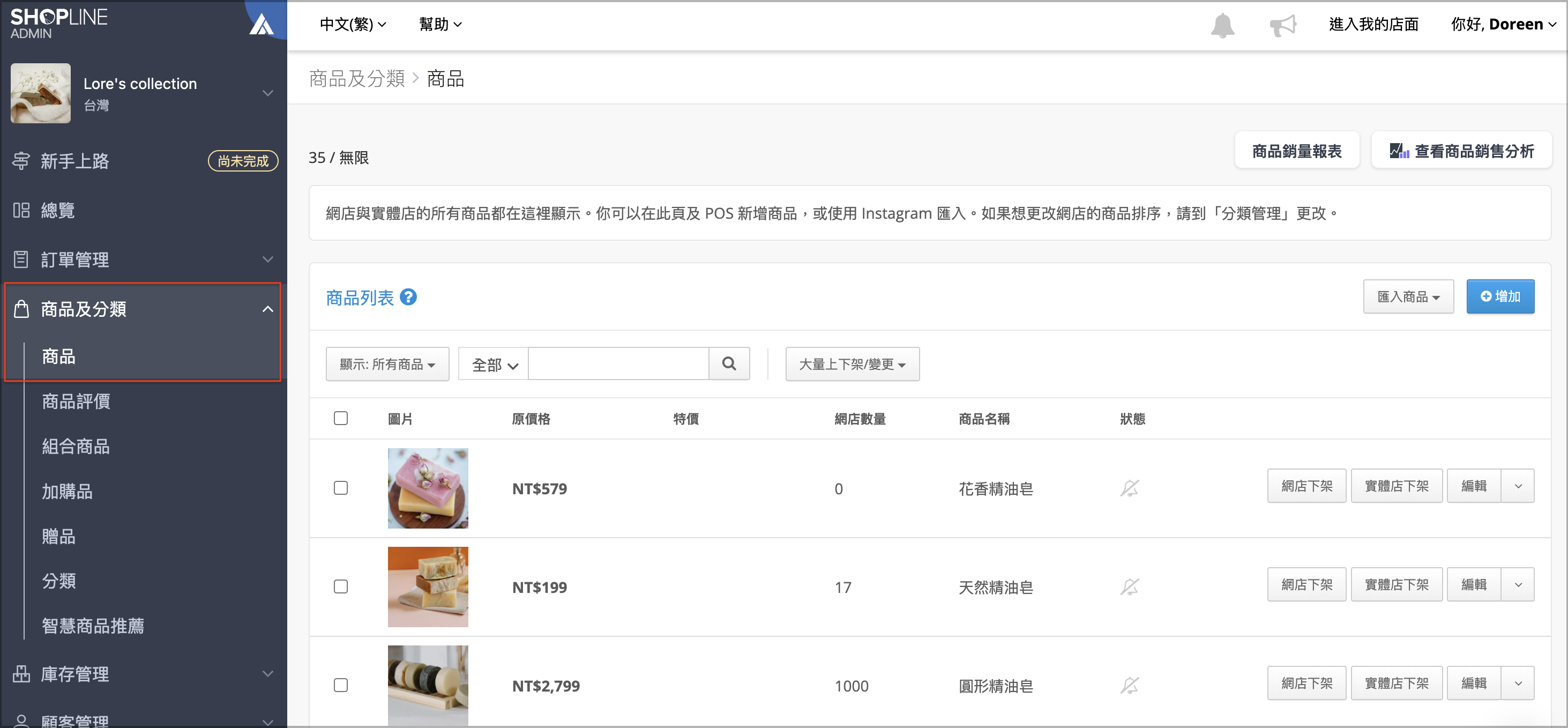Viewport: 1568px width, 728px height.
Task: Click the 商品及分類 breadcrumb link
Action: (x=357, y=78)
